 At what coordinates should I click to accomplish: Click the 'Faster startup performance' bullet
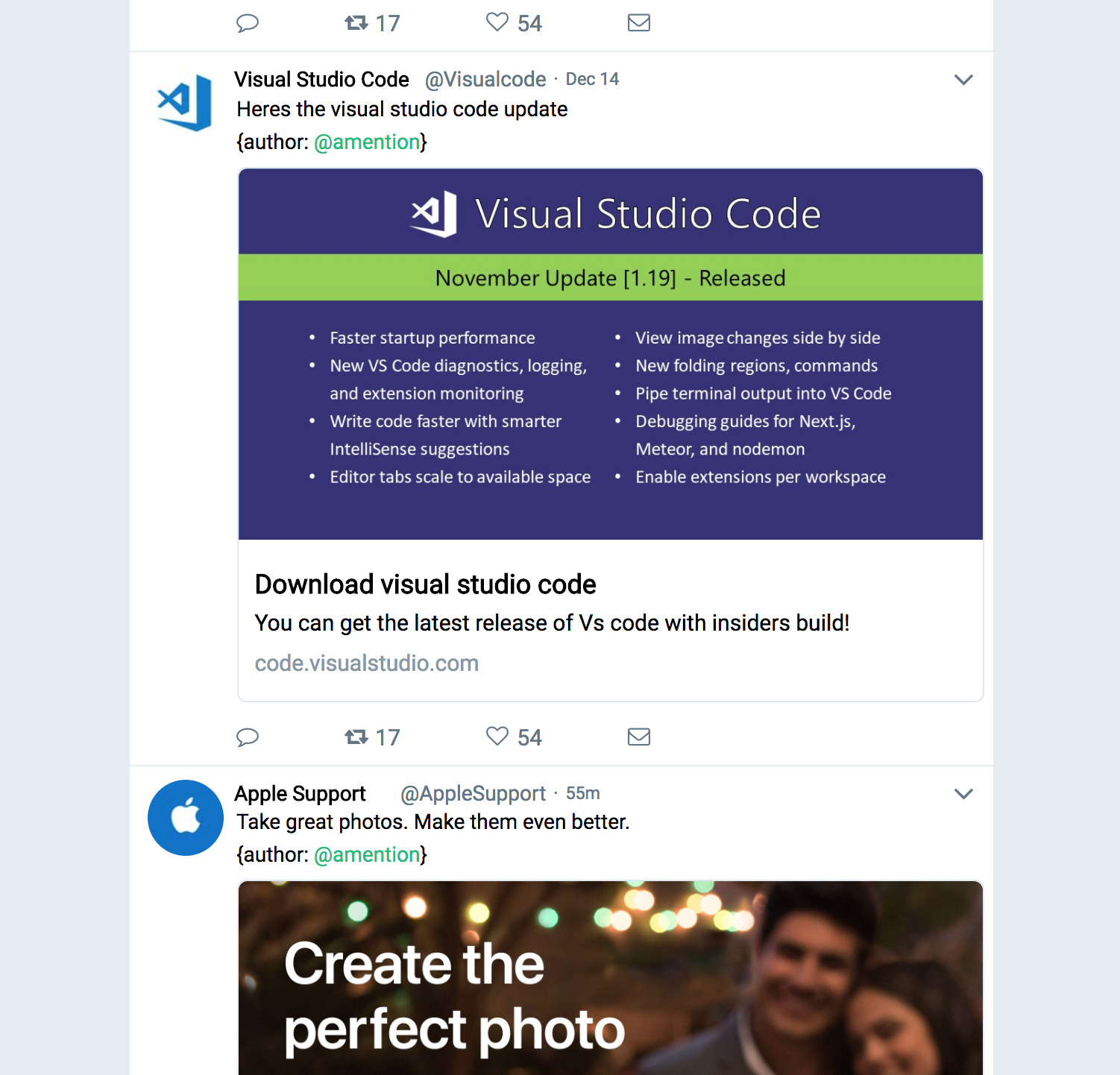[x=432, y=338]
